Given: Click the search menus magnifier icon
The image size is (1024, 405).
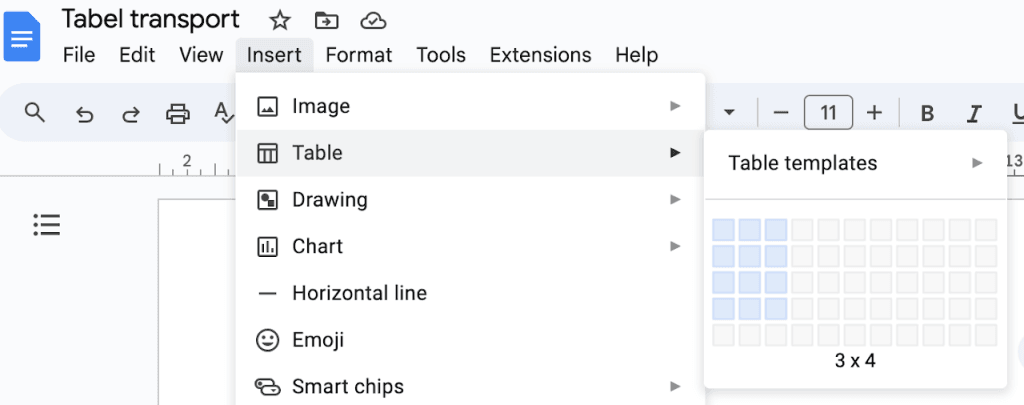Looking at the screenshot, I should [35, 113].
